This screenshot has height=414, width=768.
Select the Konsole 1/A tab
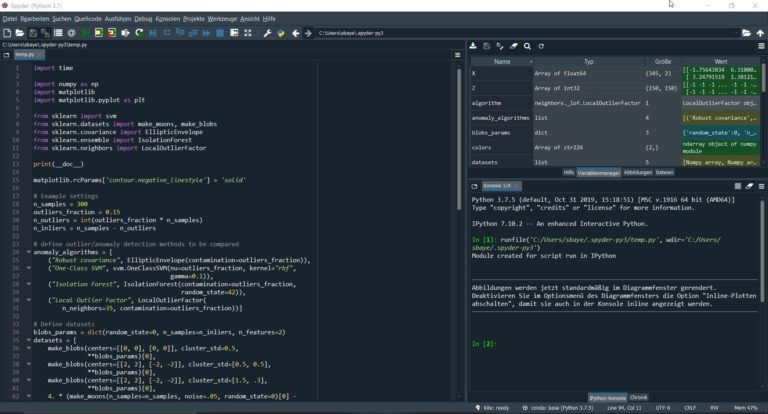501,186
